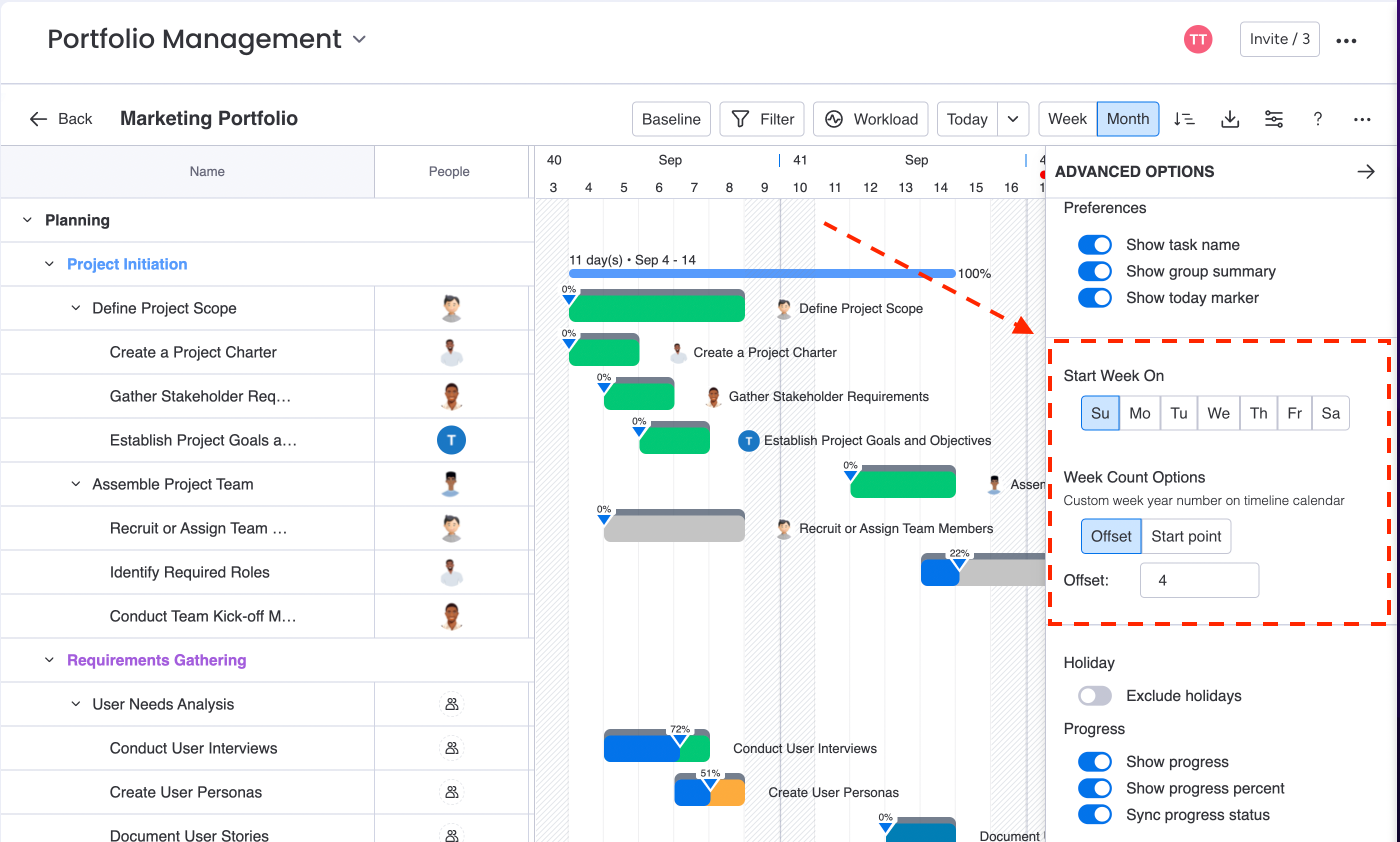This screenshot has width=1400, height=842.
Task: Click the more options ellipsis next to help
Action: click(1362, 119)
